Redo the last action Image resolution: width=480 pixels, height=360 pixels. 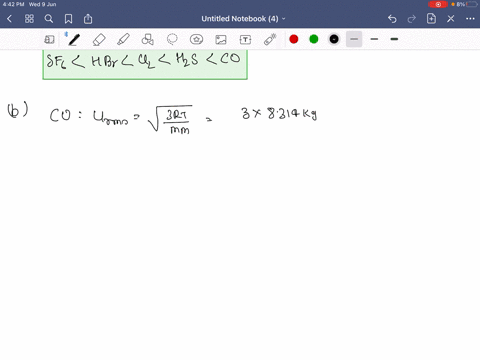[412, 19]
